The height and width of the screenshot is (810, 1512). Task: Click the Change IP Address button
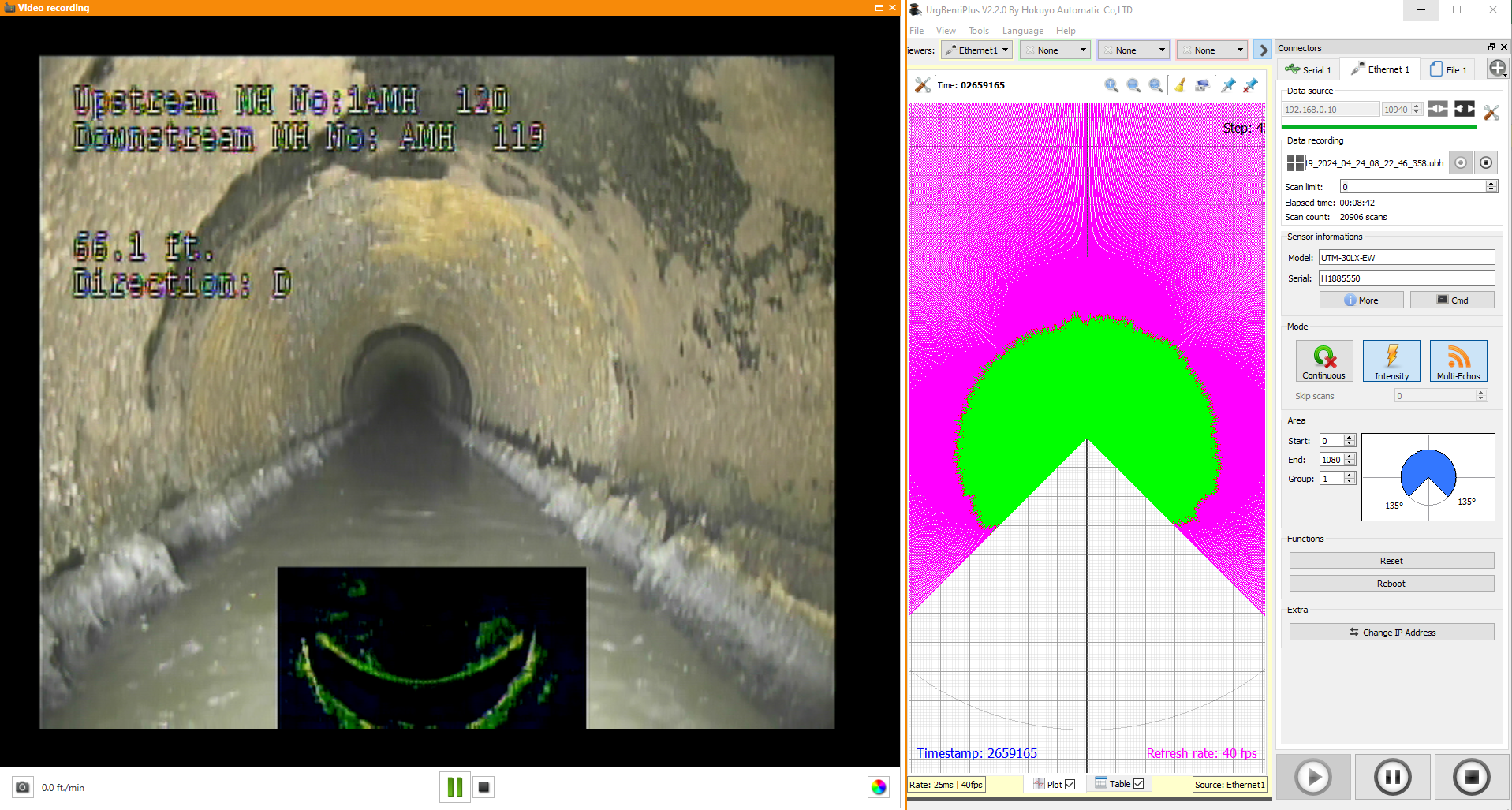[x=1391, y=633]
